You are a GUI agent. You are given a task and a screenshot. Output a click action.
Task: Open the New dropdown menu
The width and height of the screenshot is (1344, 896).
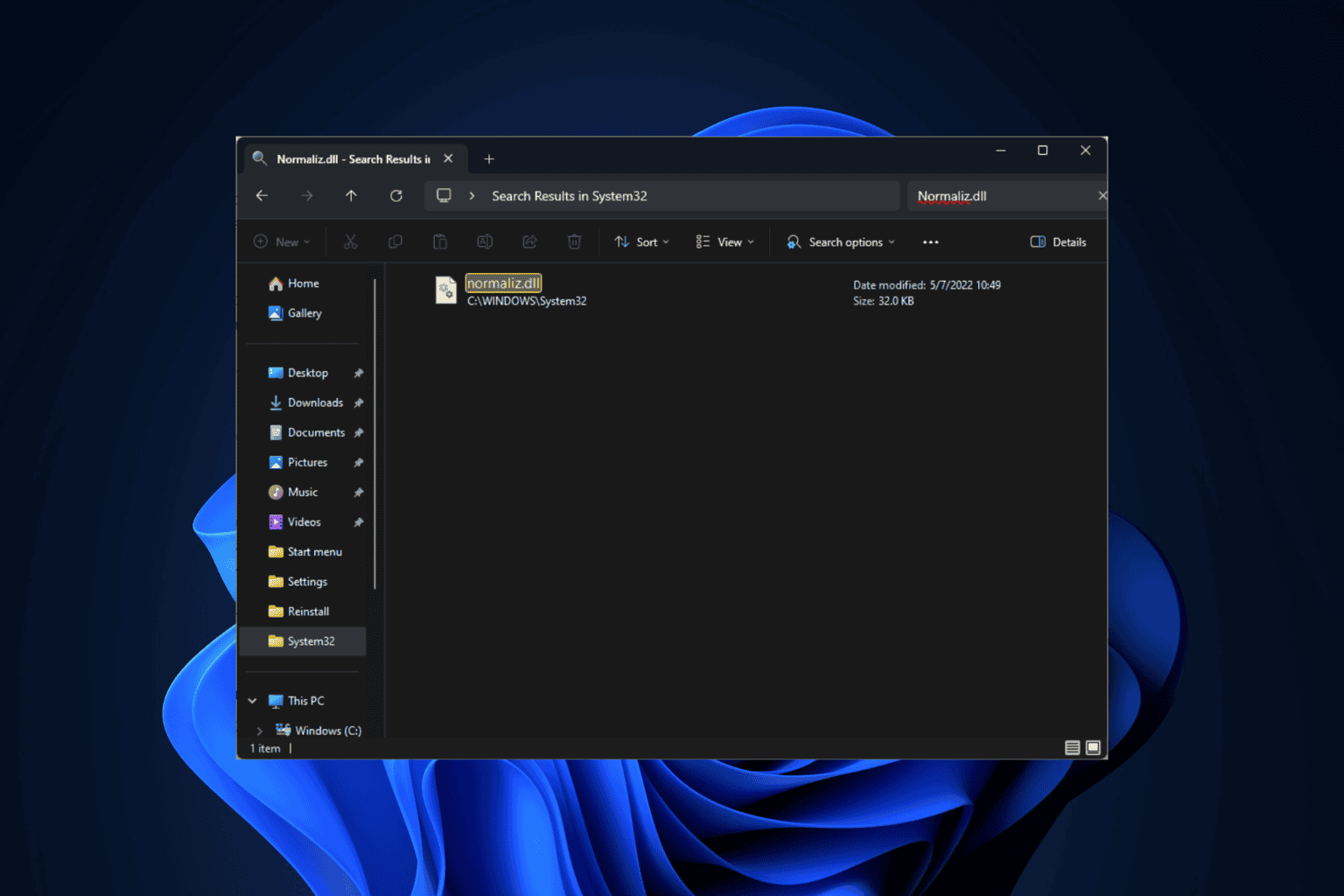[282, 242]
